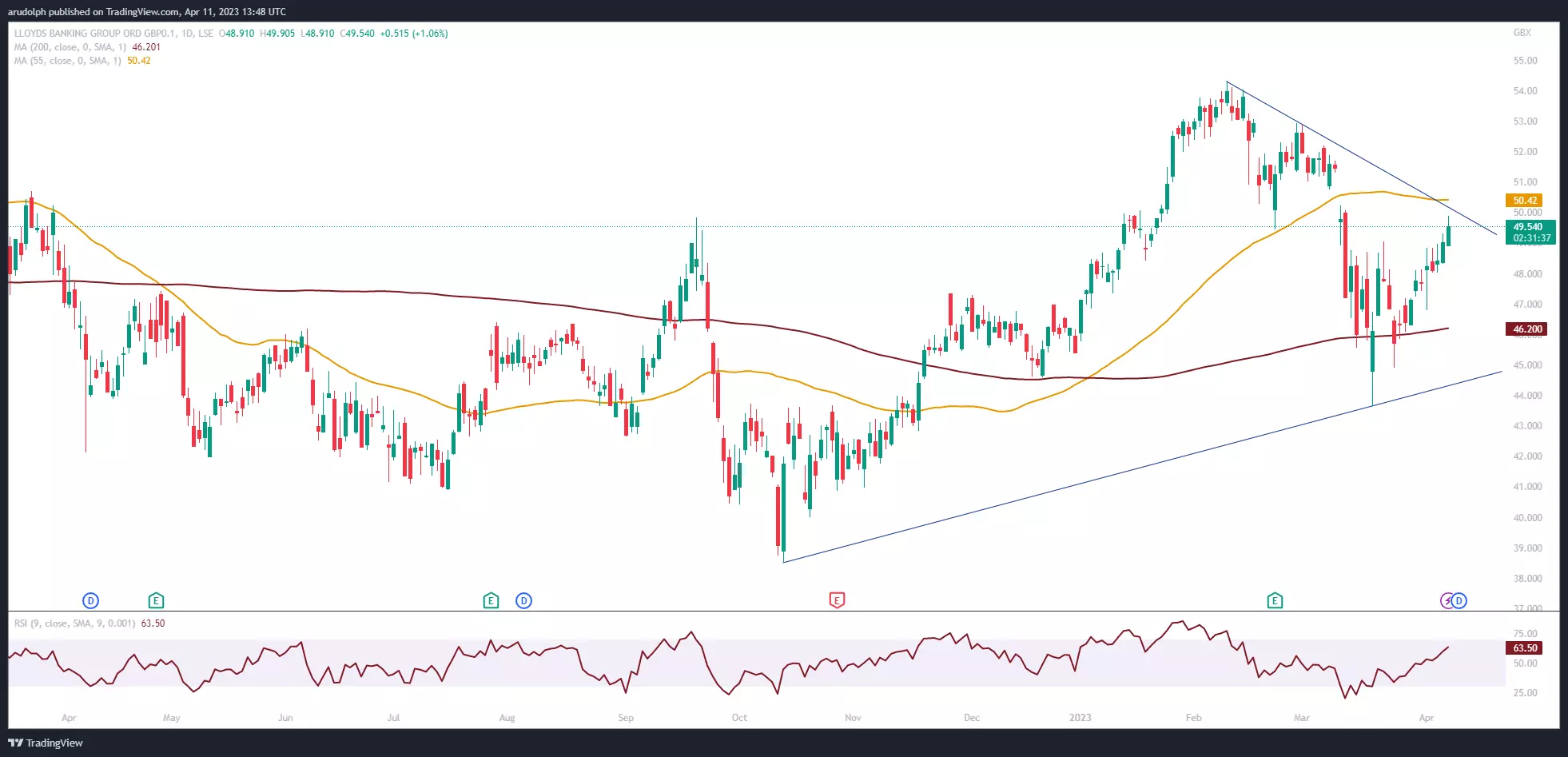
Task: Click the green earnings marker near May
Action: tap(156, 600)
